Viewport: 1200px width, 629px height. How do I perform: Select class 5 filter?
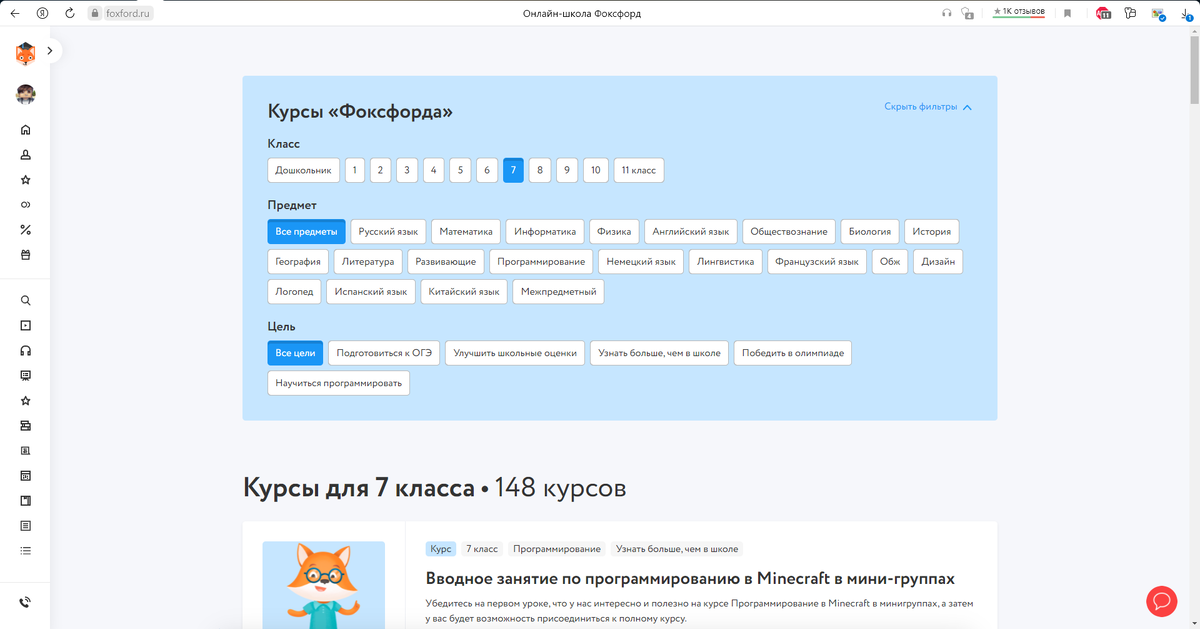click(x=460, y=170)
